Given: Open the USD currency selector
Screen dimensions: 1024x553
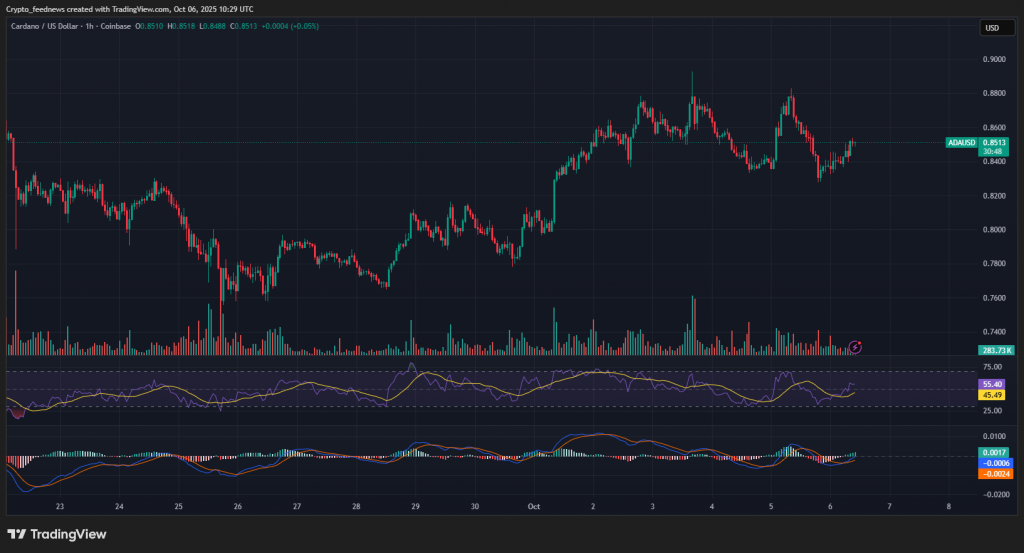Looking at the screenshot, I should click(993, 28).
